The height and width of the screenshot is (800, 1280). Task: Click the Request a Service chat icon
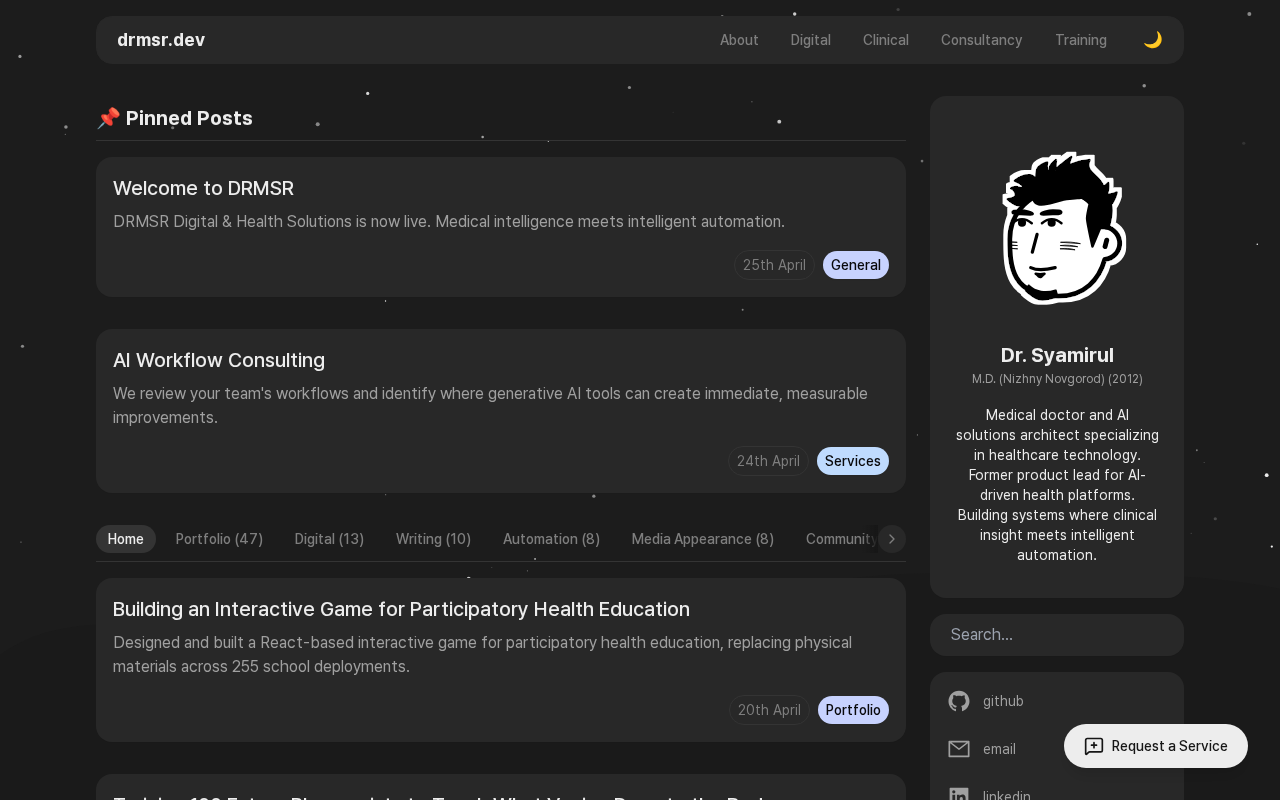(1094, 746)
